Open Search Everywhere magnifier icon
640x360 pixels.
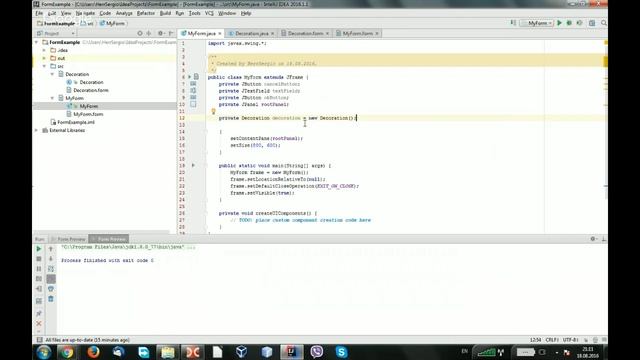(604, 23)
